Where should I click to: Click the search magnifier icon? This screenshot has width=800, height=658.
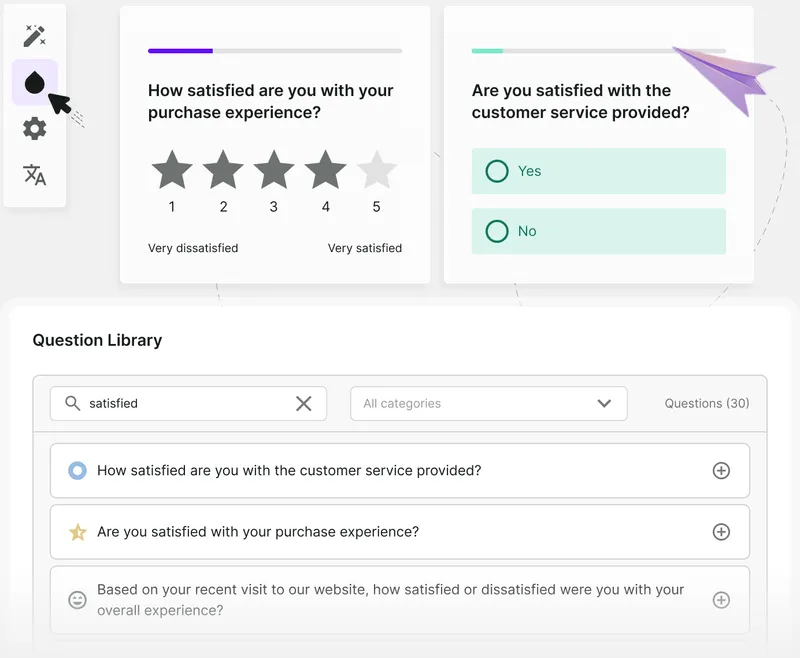pos(73,403)
